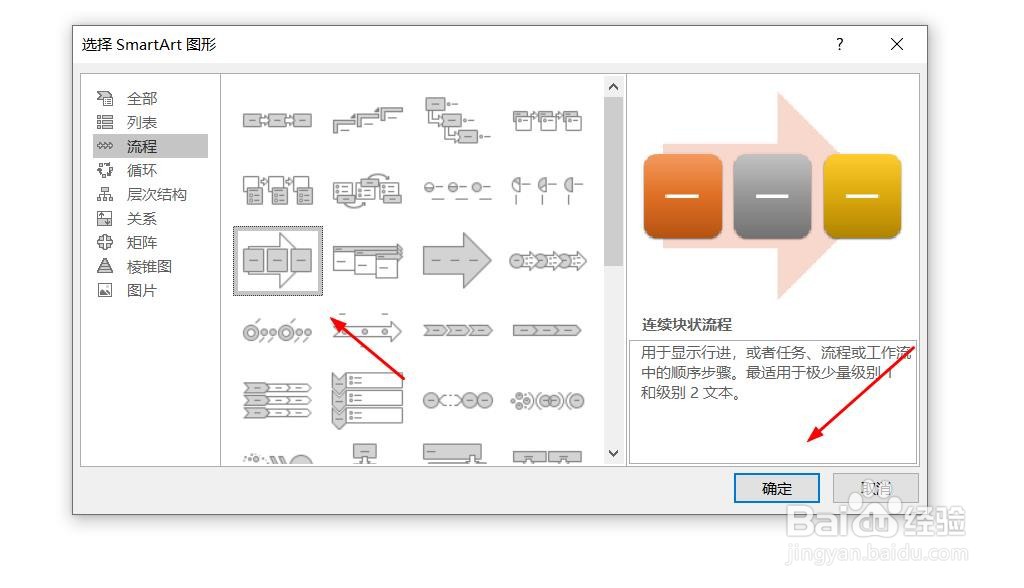Open dialog help via question mark
Viewport: 1024px width, 588px height.
839,44
